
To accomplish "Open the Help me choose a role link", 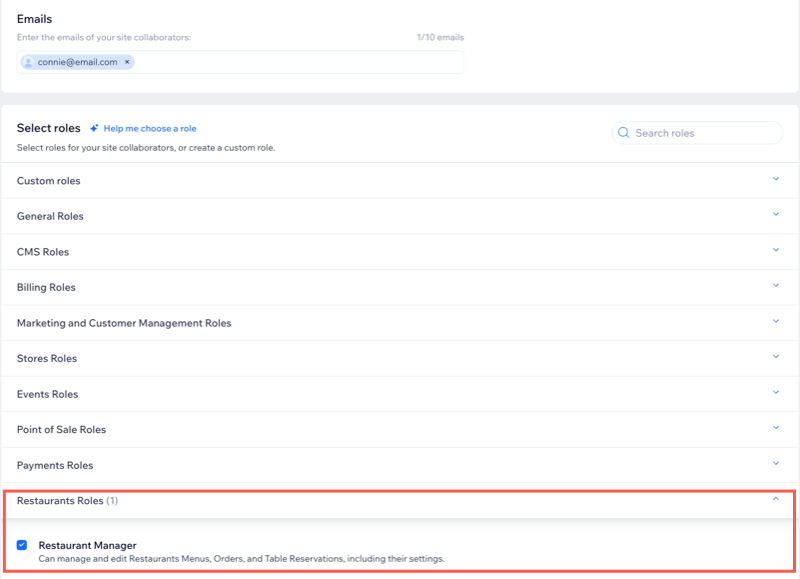I will pyautogui.click(x=150, y=129).
